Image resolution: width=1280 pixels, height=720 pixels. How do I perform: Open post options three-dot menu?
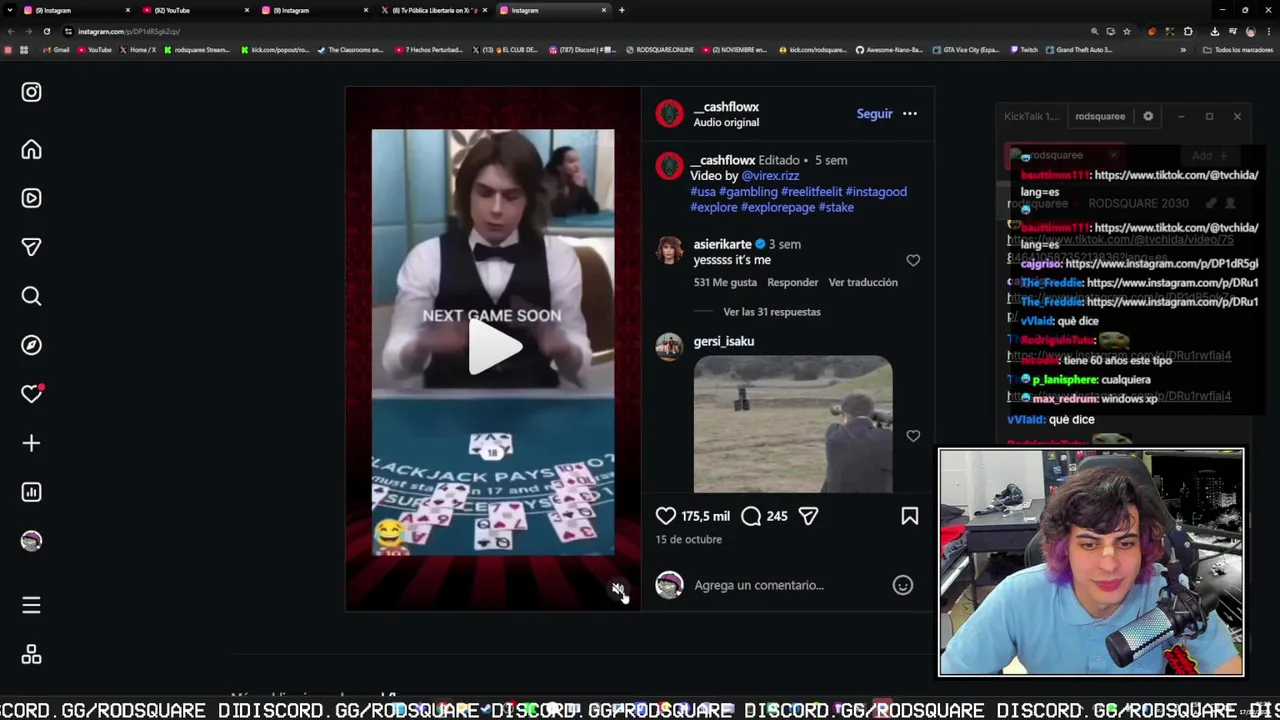(910, 114)
